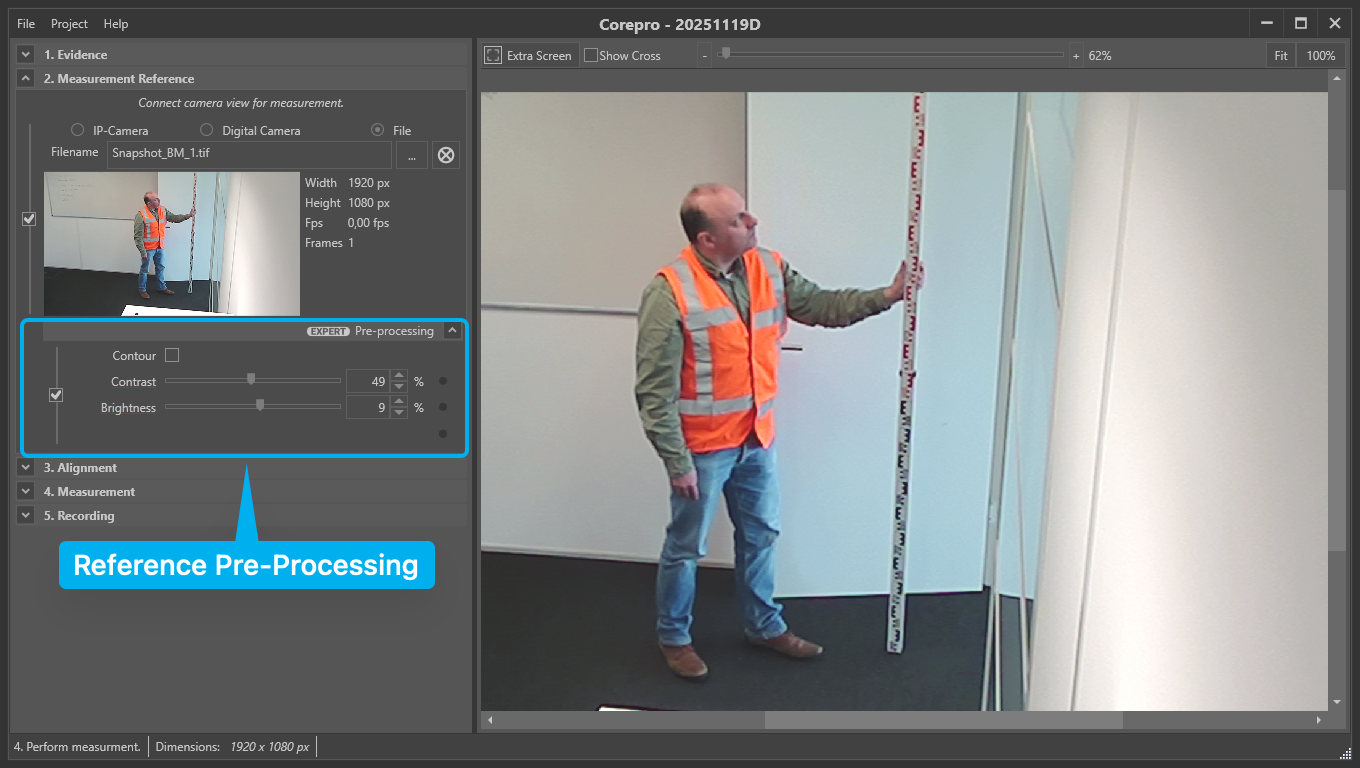The width and height of the screenshot is (1360, 768).
Task: Select the Snapshot_BM_1.tif thumbnail preview
Action: [x=171, y=244]
